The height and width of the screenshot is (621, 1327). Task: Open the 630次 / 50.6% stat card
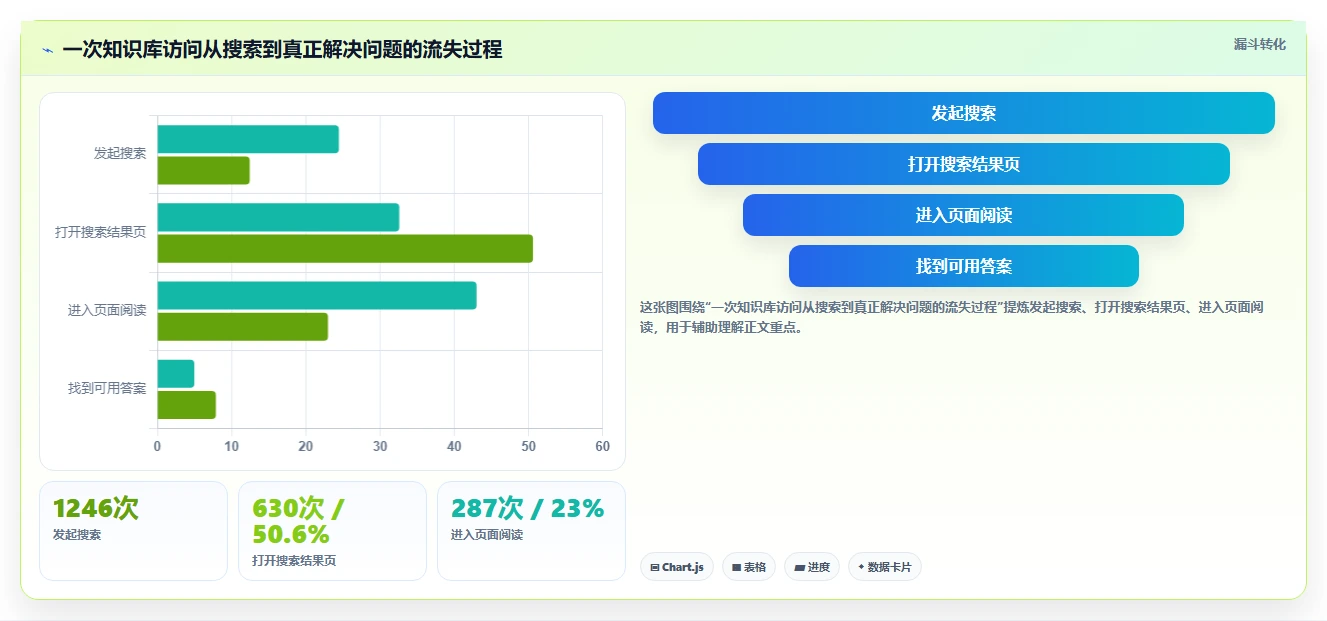pyautogui.click(x=332, y=531)
